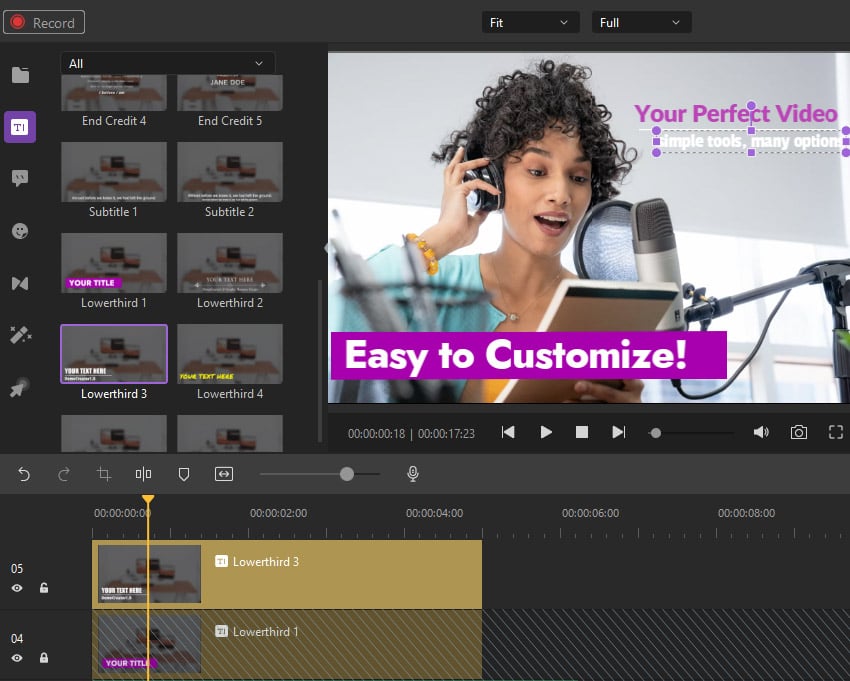
Task: Switch to the Subtitles panel tab
Action: pos(20,178)
